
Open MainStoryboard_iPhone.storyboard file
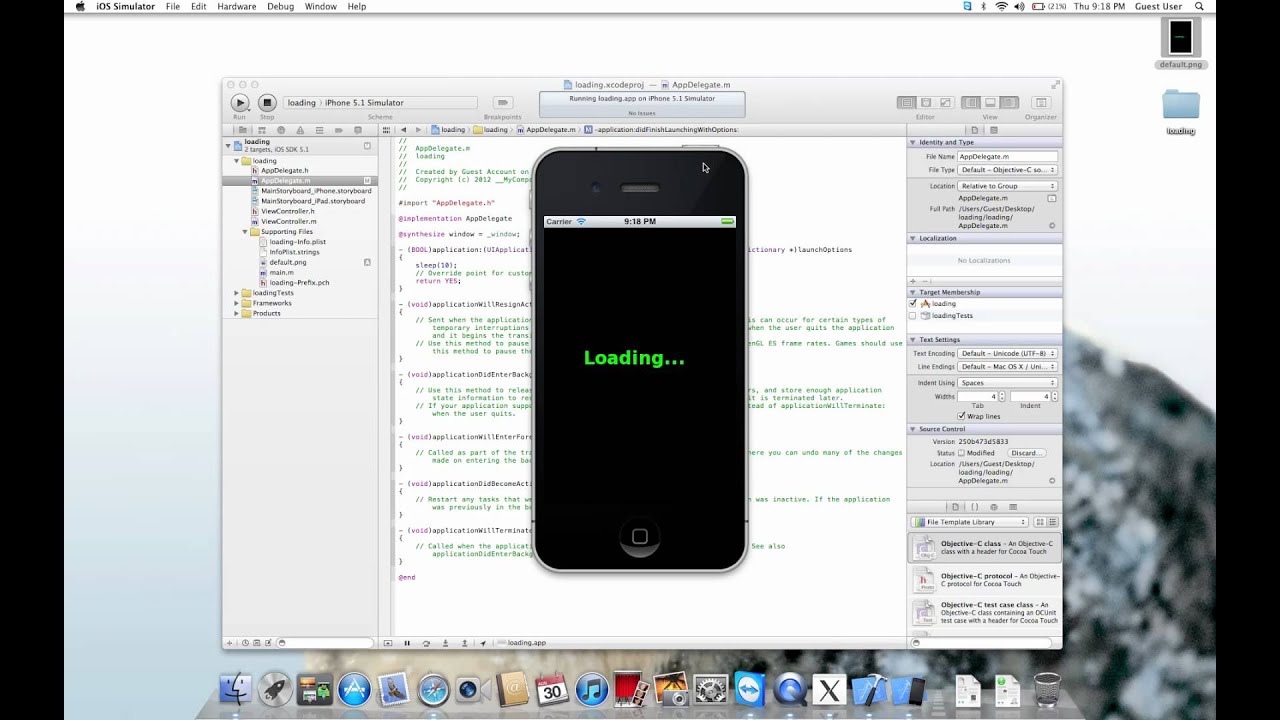(311, 191)
